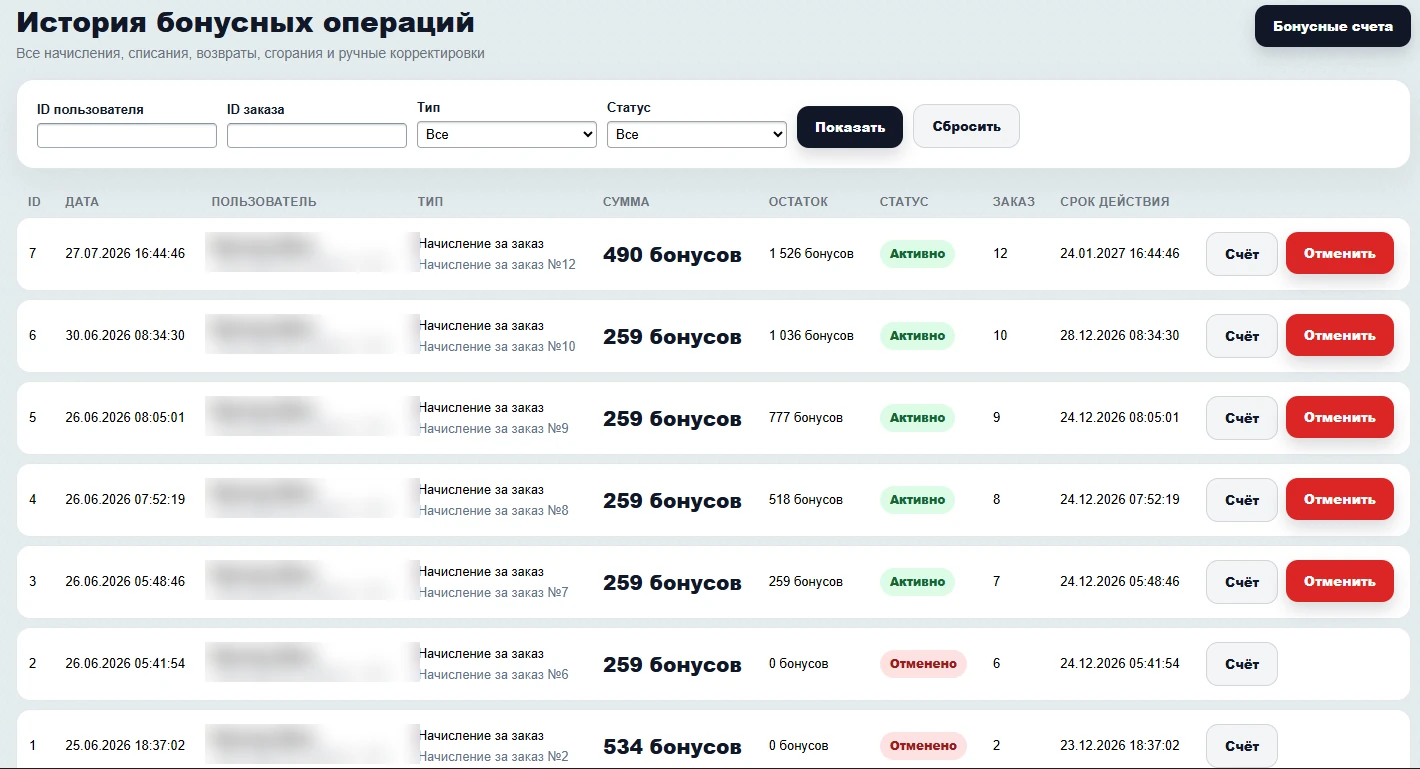The width and height of the screenshot is (1420, 769).
Task: Click the История бонусных операций heading
Action: [x=246, y=23]
